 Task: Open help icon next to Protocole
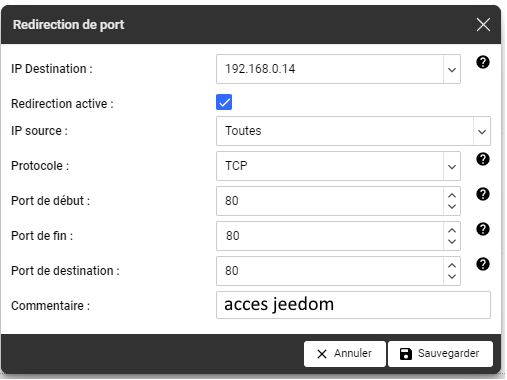point(483,159)
